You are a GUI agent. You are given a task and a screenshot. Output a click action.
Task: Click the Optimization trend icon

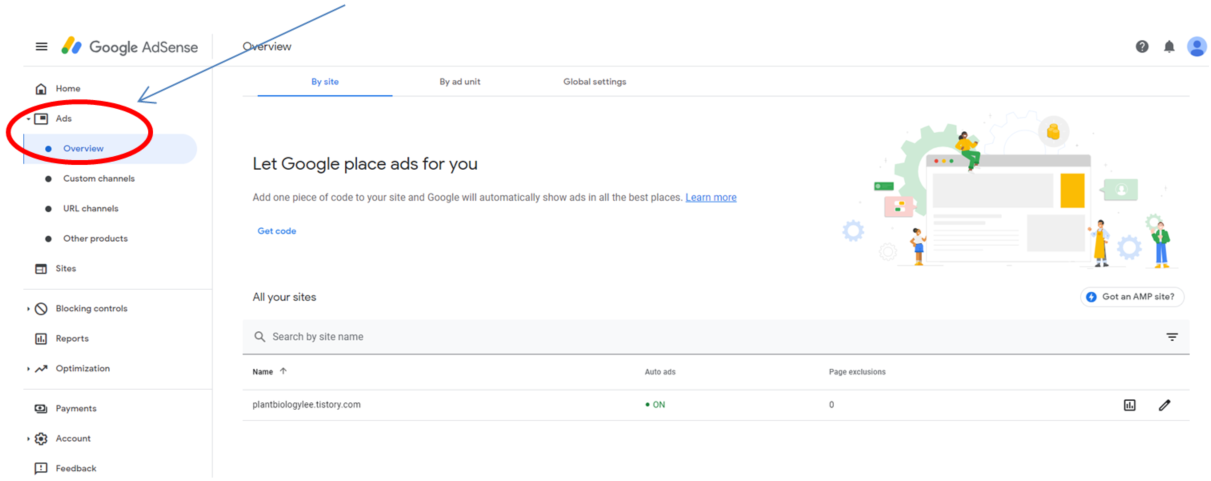41,369
